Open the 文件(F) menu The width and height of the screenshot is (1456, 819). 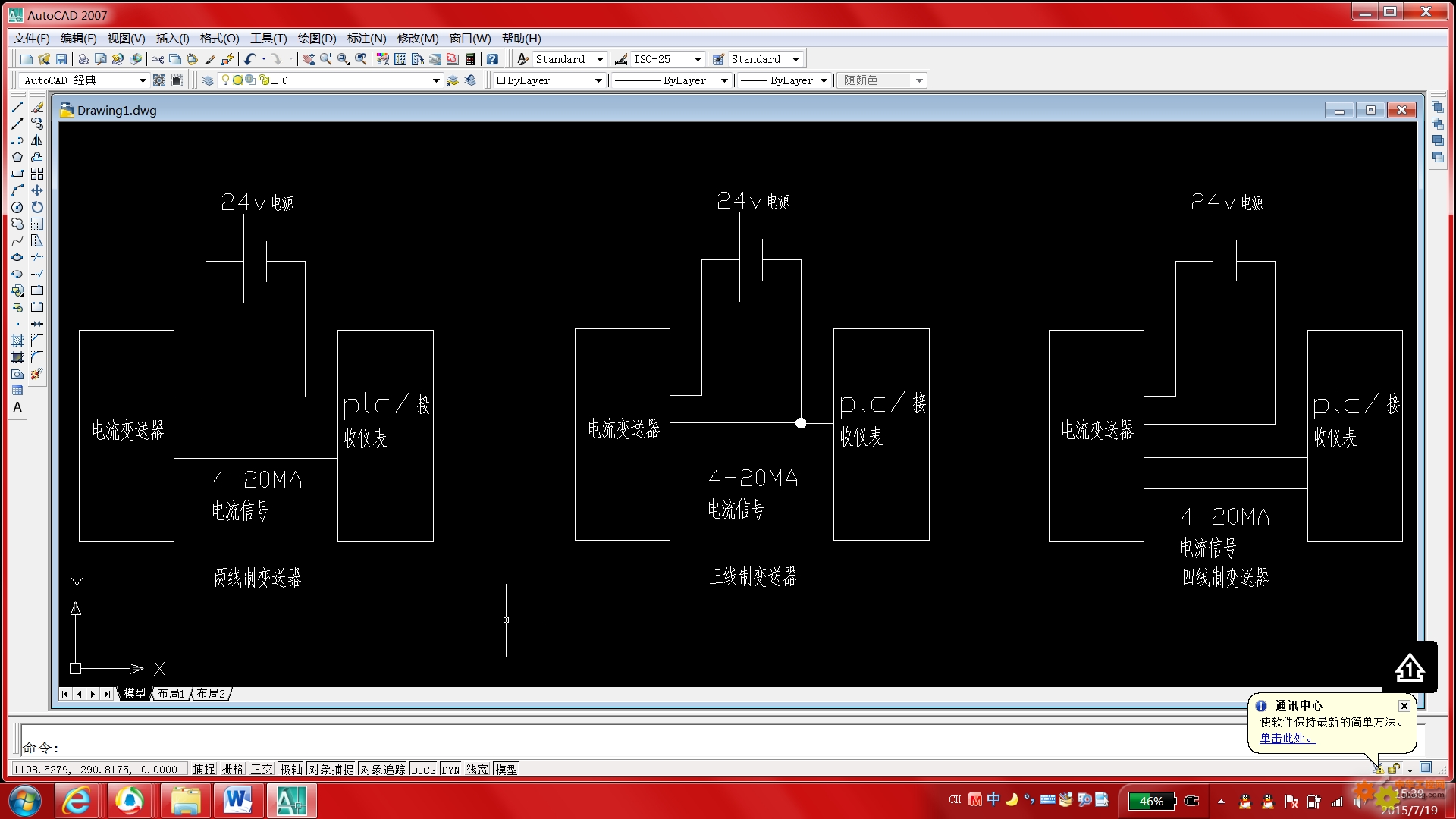pos(32,39)
